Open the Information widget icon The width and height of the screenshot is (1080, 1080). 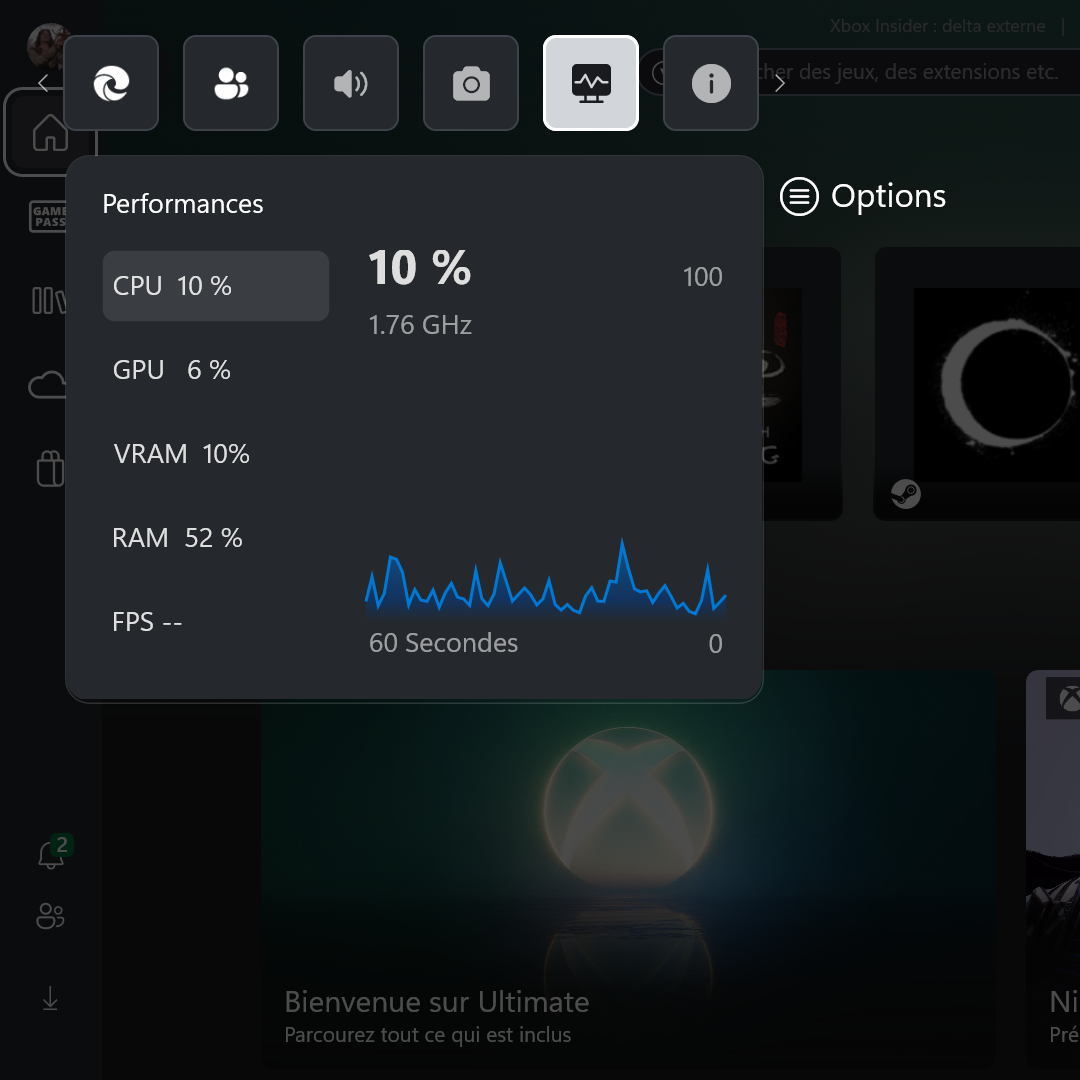click(x=711, y=84)
